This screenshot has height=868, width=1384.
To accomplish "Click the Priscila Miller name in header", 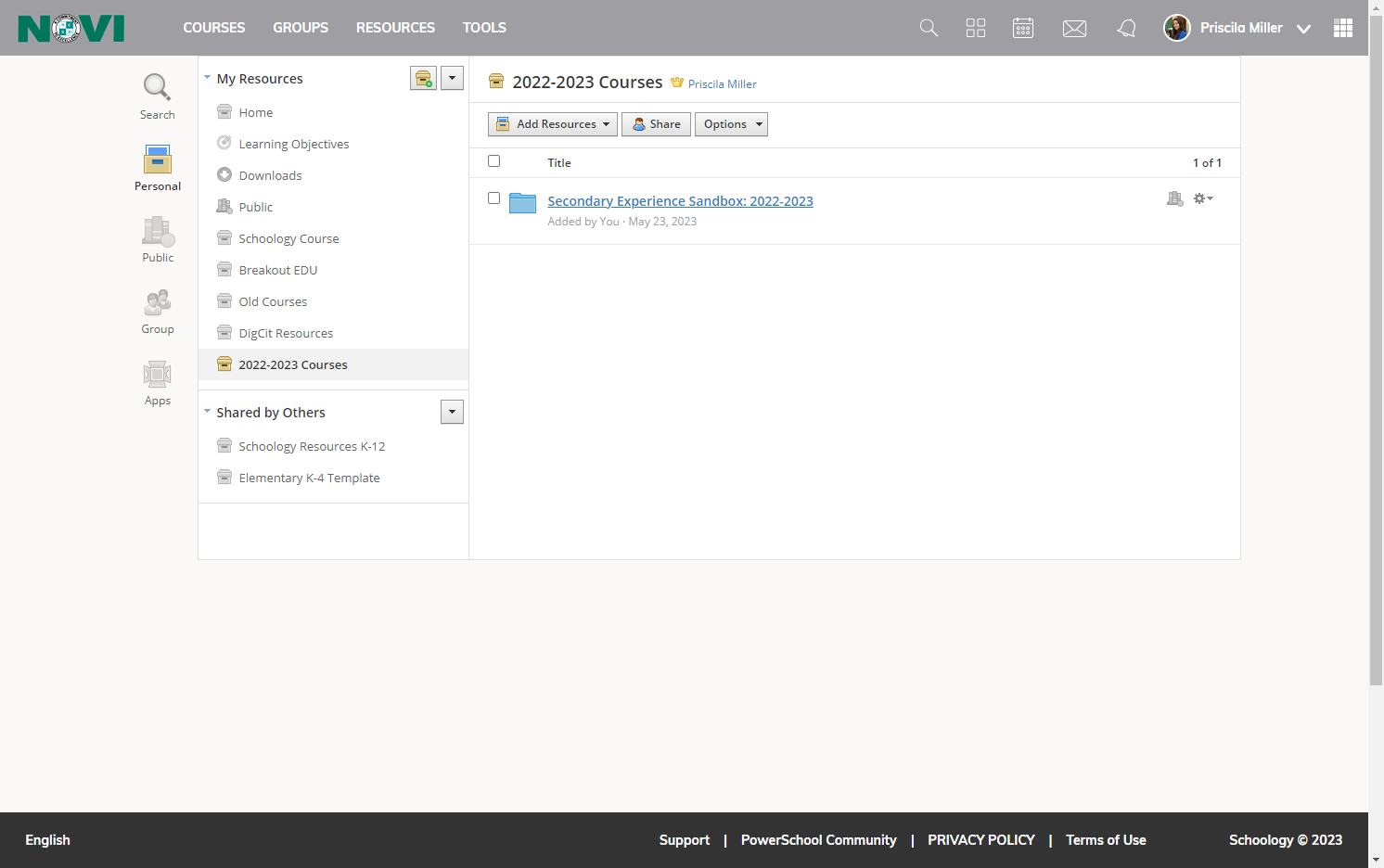I will tap(1241, 28).
